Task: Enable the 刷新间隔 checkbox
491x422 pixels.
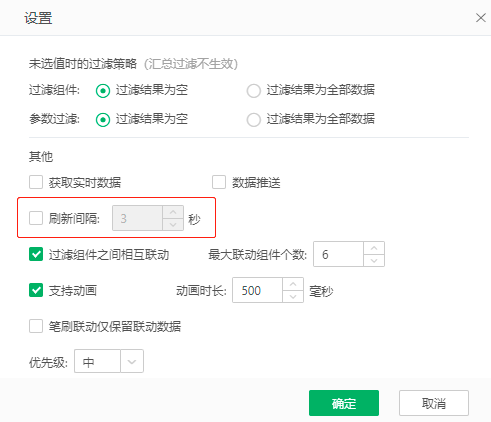Action: click(36, 218)
